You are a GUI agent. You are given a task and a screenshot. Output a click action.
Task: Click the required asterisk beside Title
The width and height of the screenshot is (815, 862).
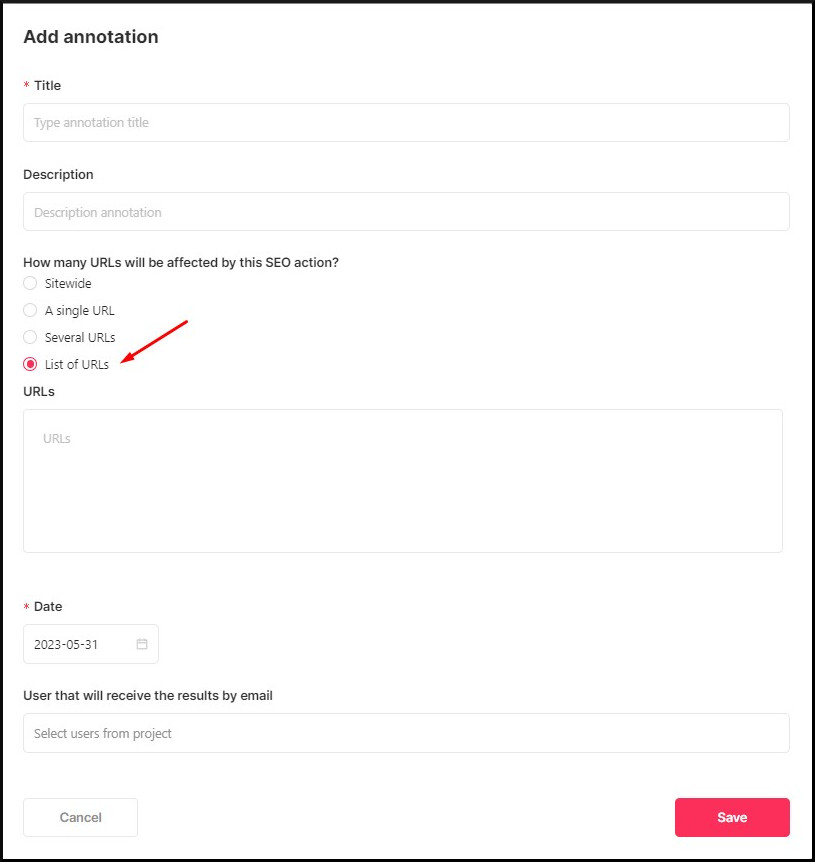pos(25,86)
